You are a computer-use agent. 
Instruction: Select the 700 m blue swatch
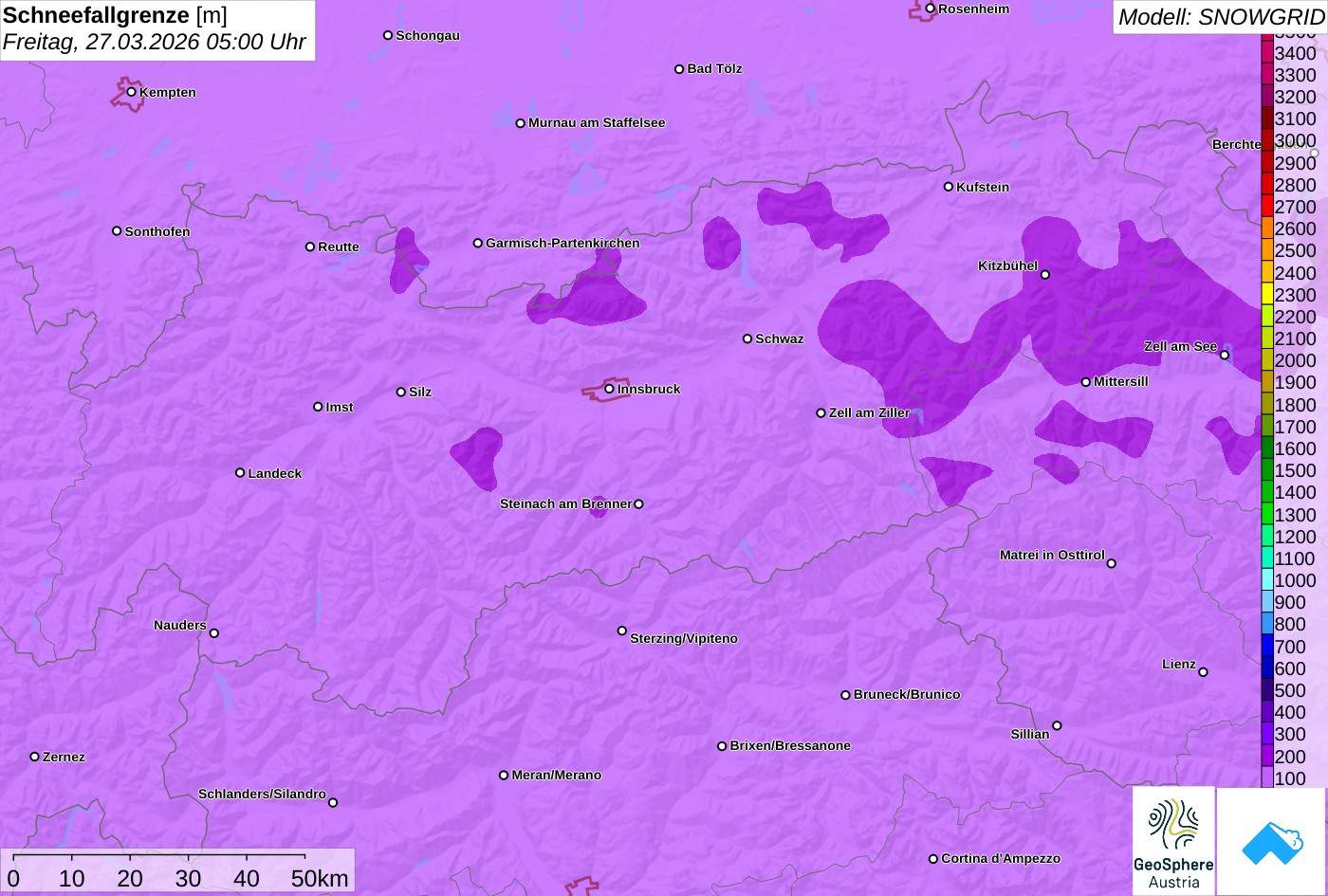point(1267,646)
